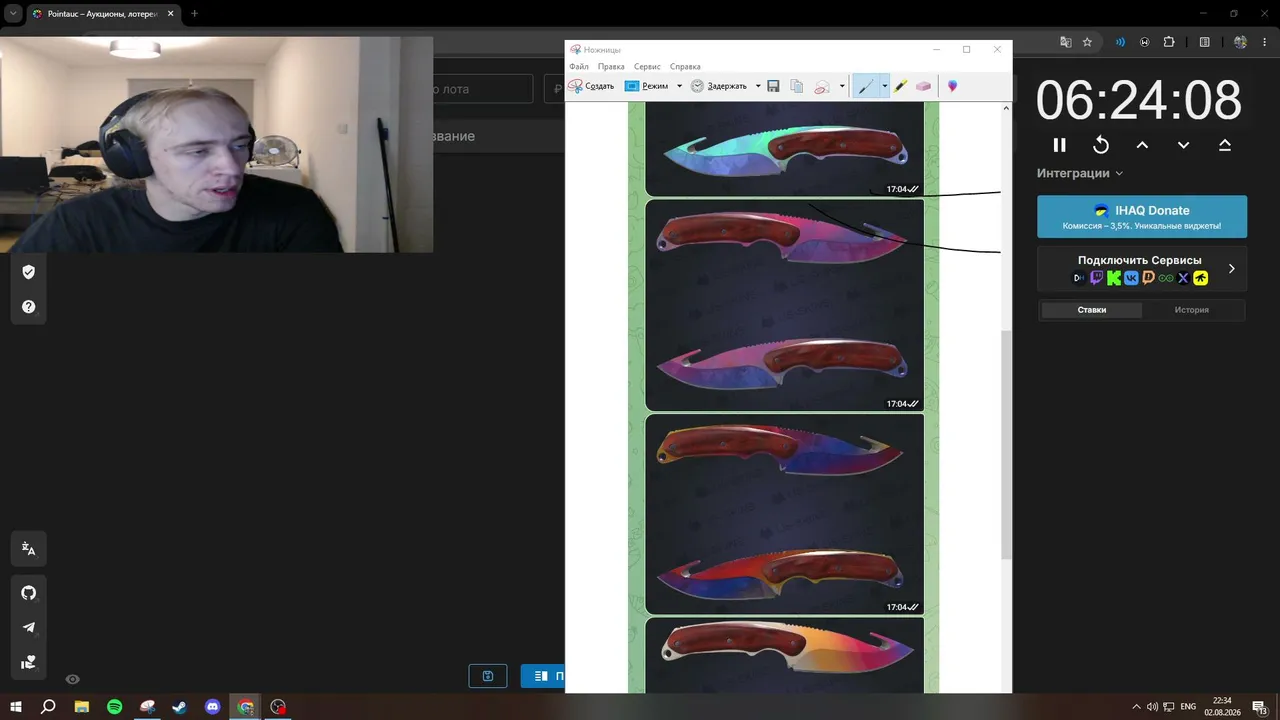The height and width of the screenshot is (720, 1280).
Task: Open the Windows Start menu
Action: coord(16,707)
